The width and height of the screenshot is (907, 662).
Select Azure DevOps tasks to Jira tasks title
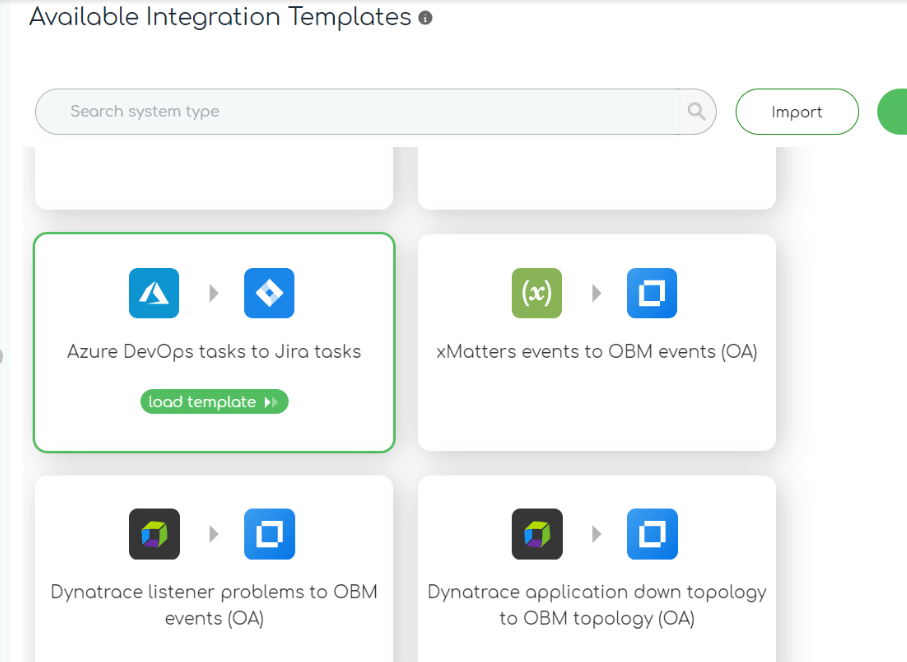[x=214, y=352]
